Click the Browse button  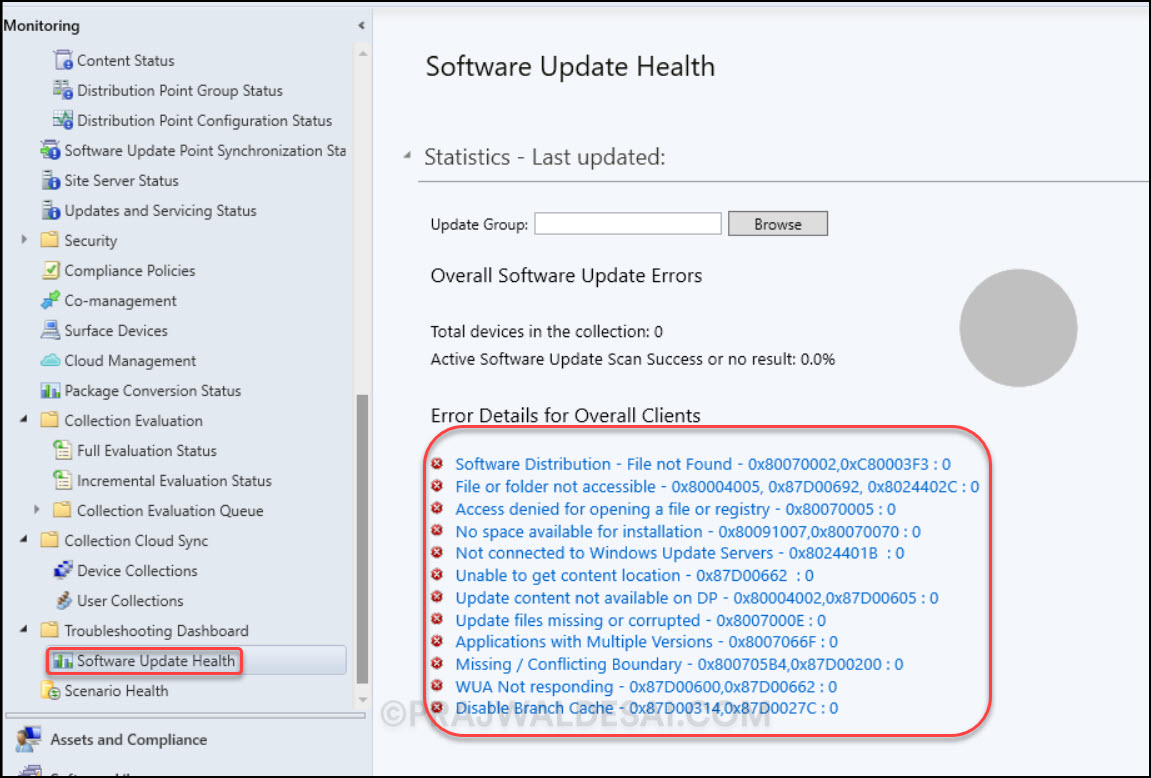(777, 224)
